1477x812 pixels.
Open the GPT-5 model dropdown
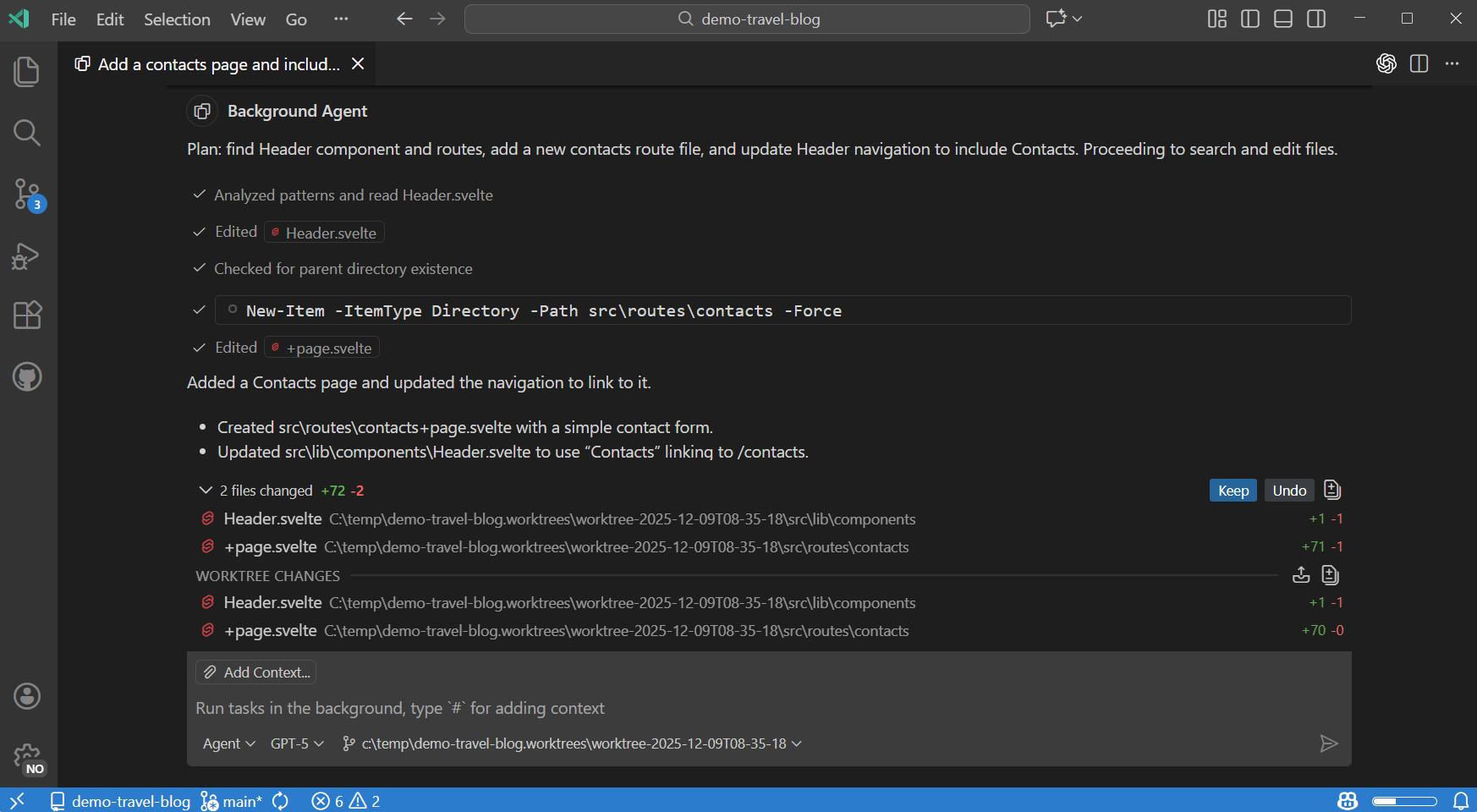point(295,743)
